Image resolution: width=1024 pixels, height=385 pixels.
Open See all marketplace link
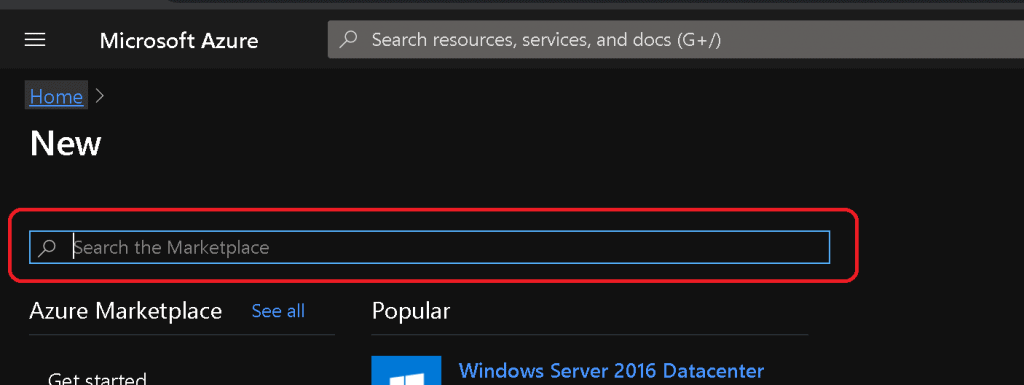[278, 311]
